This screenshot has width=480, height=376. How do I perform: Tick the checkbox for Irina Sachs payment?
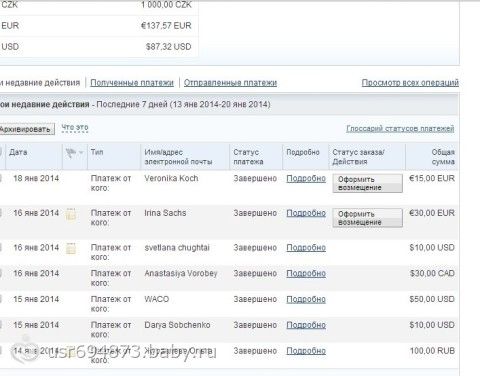[1, 213]
